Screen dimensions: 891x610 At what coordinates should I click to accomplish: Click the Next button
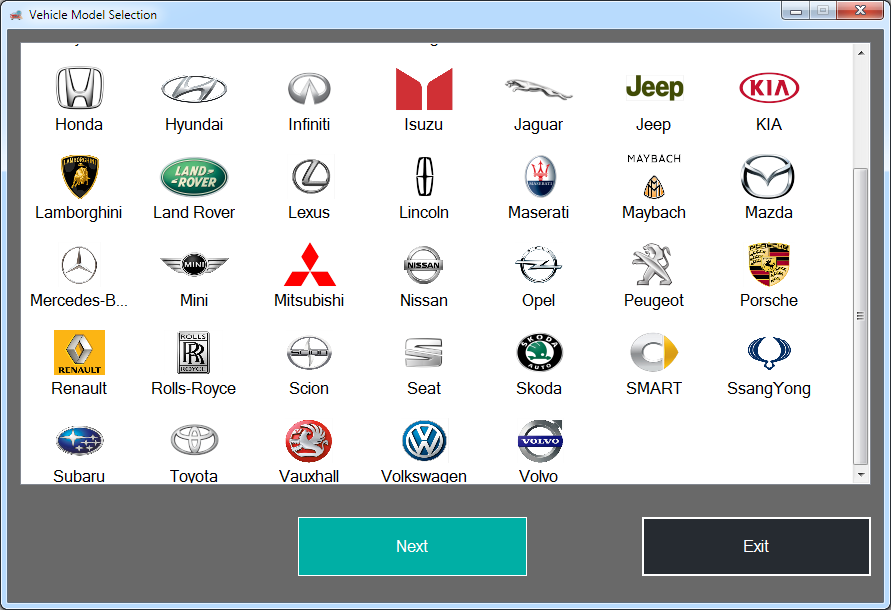413,546
